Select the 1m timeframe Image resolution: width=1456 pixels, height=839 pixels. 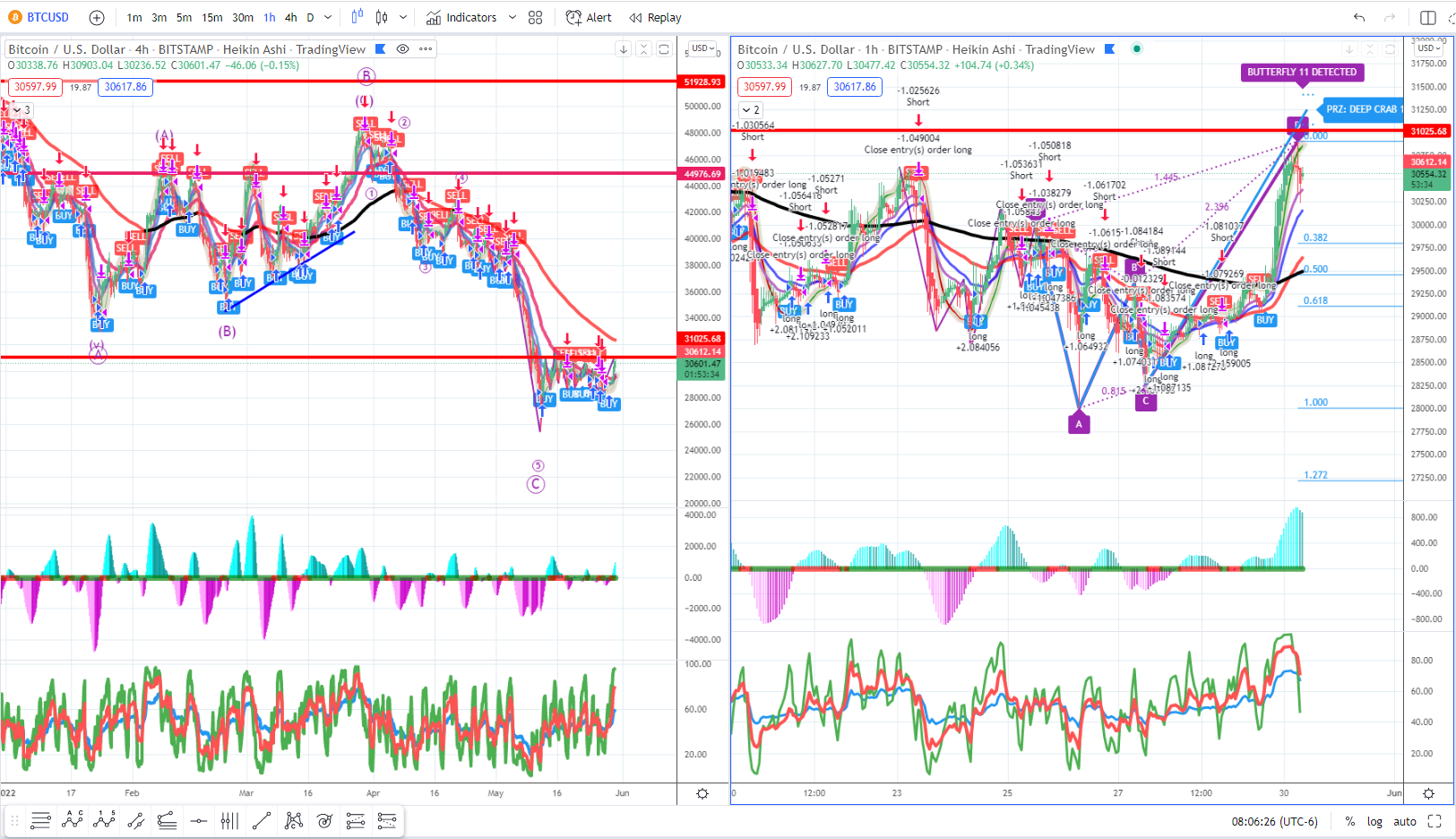(134, 17)
